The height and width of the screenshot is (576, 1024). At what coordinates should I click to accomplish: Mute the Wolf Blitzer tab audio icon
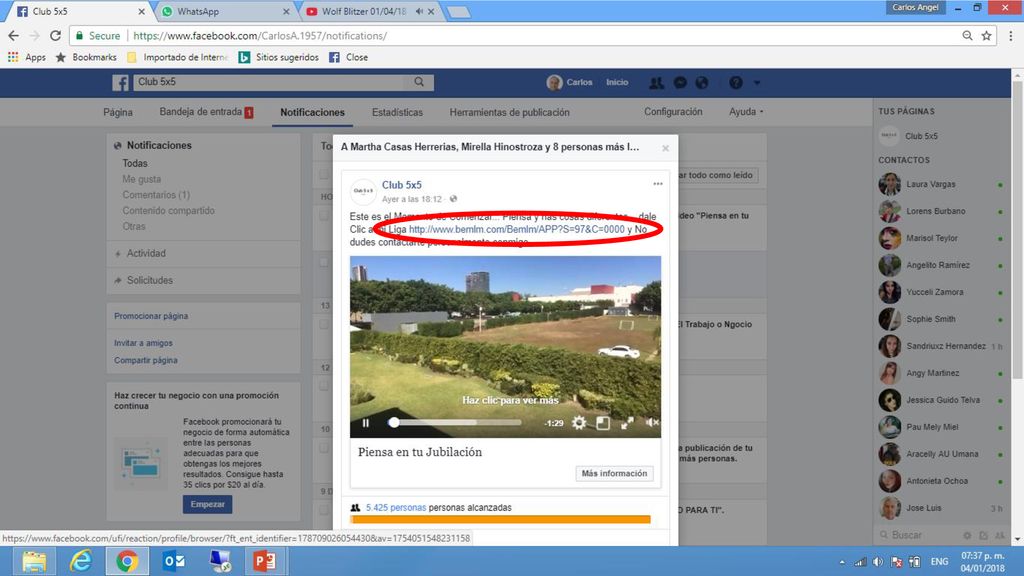point(419,12)
